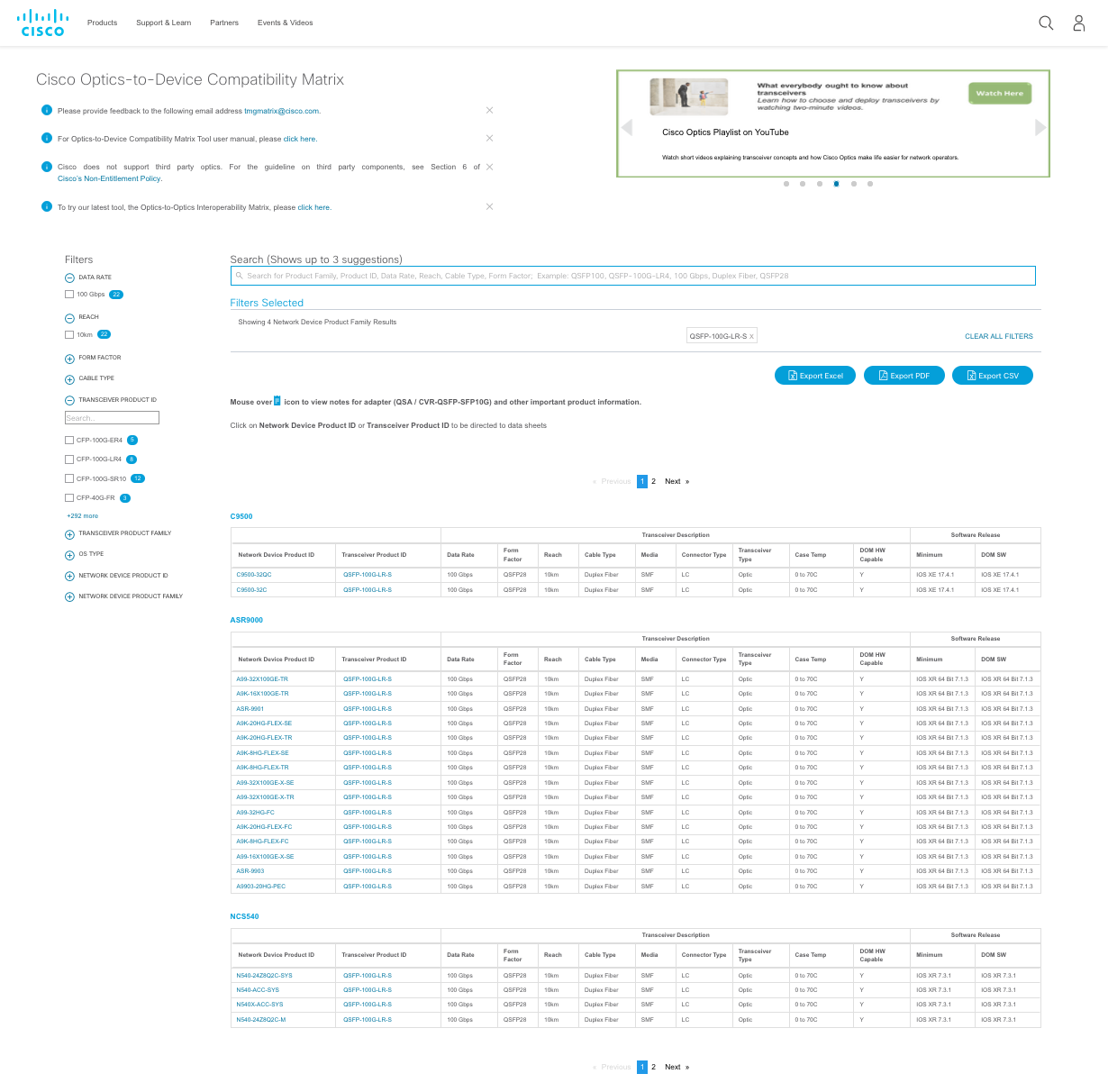Select the CFP-100G-SR10 transceiver checkbox
Image resolution: width=1108 pixels, height=1092 pixels.
(69, 478)
